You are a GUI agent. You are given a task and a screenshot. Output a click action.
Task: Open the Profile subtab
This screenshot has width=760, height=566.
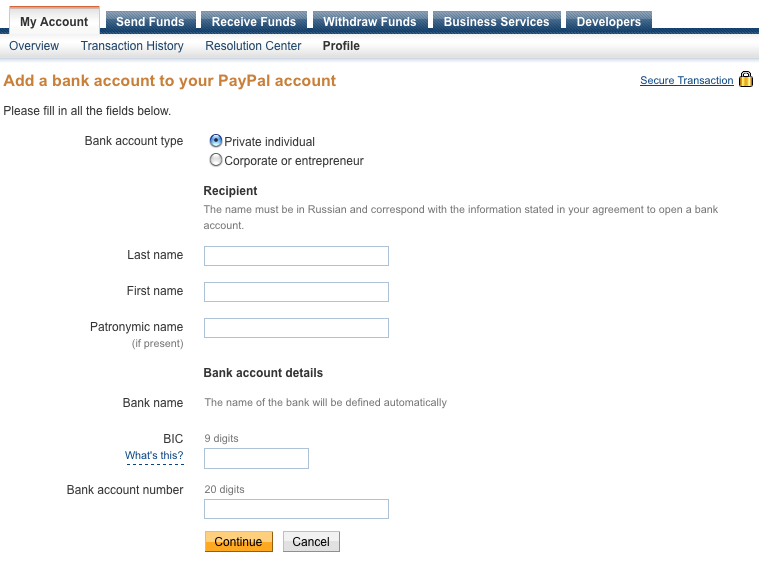click(x=341, y=46)
